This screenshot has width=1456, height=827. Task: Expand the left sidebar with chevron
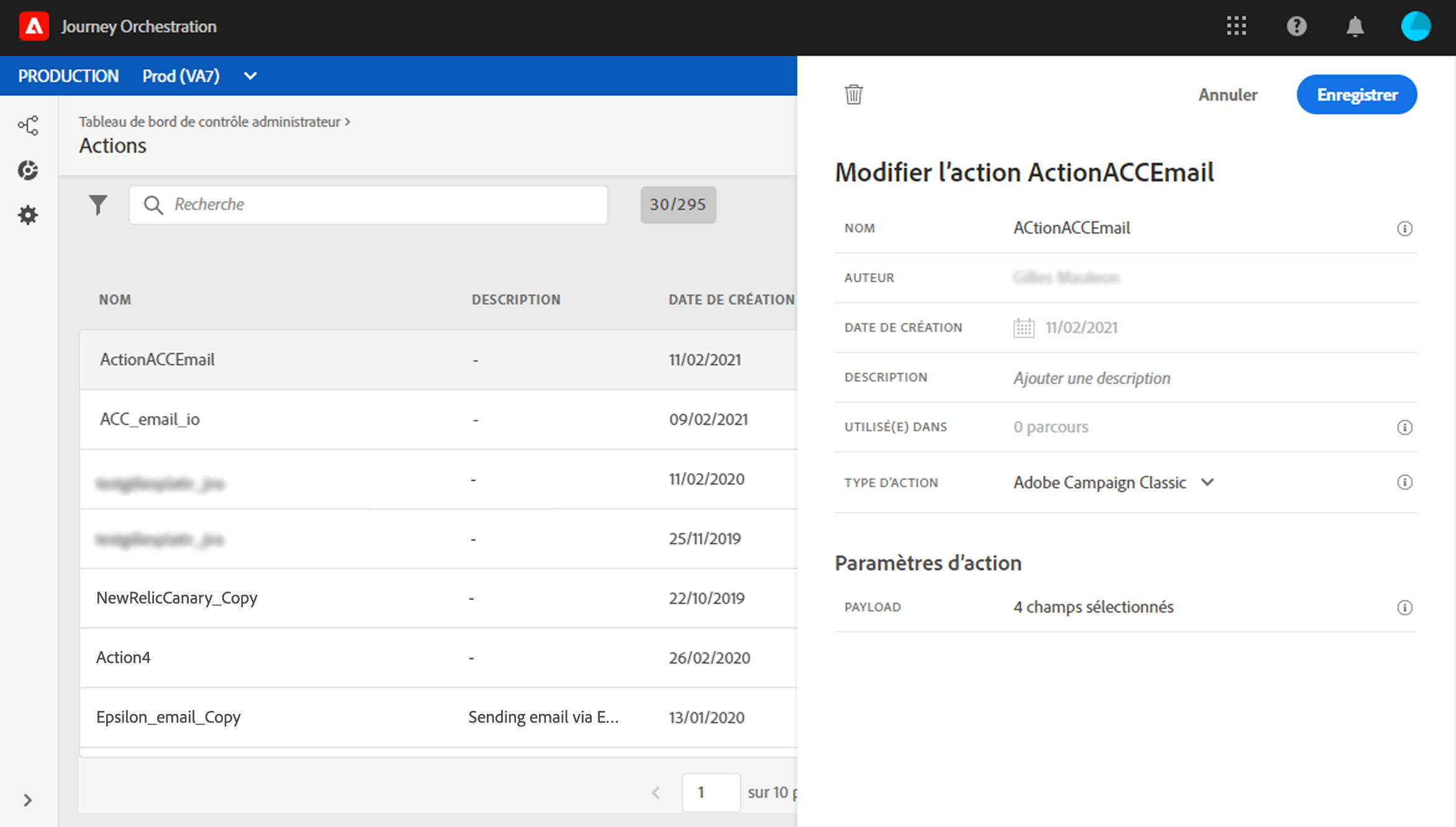27,800
